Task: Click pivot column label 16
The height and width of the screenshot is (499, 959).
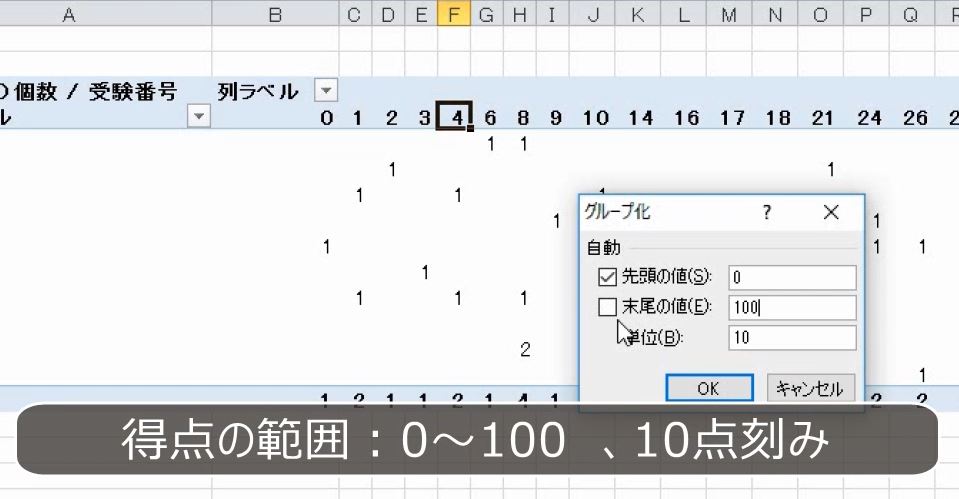Action: click(687, 117)
